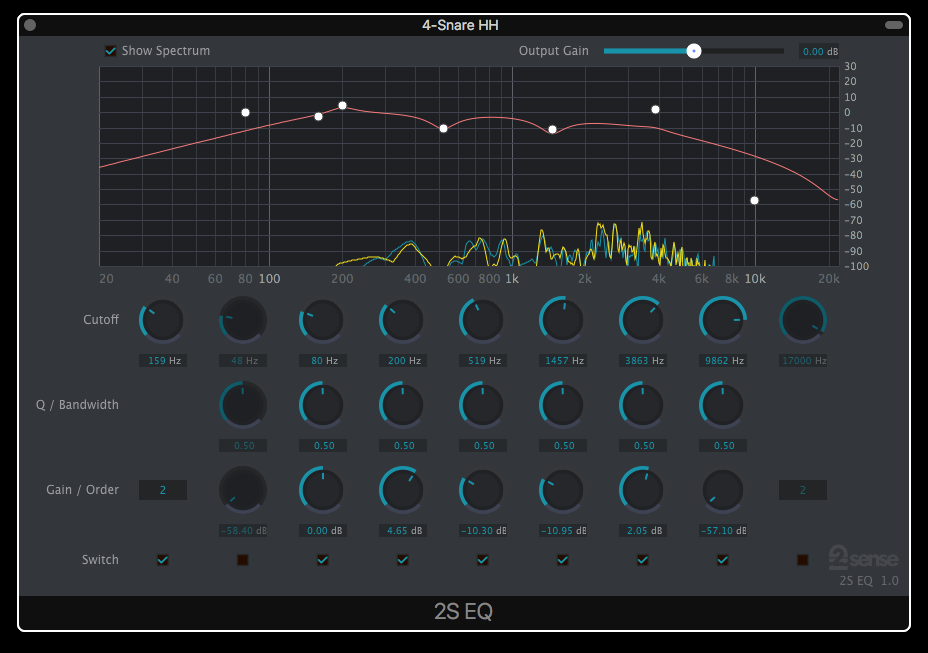Click the gain knob reading 4.65 dB
928x653 pixels.
point(402,490)
